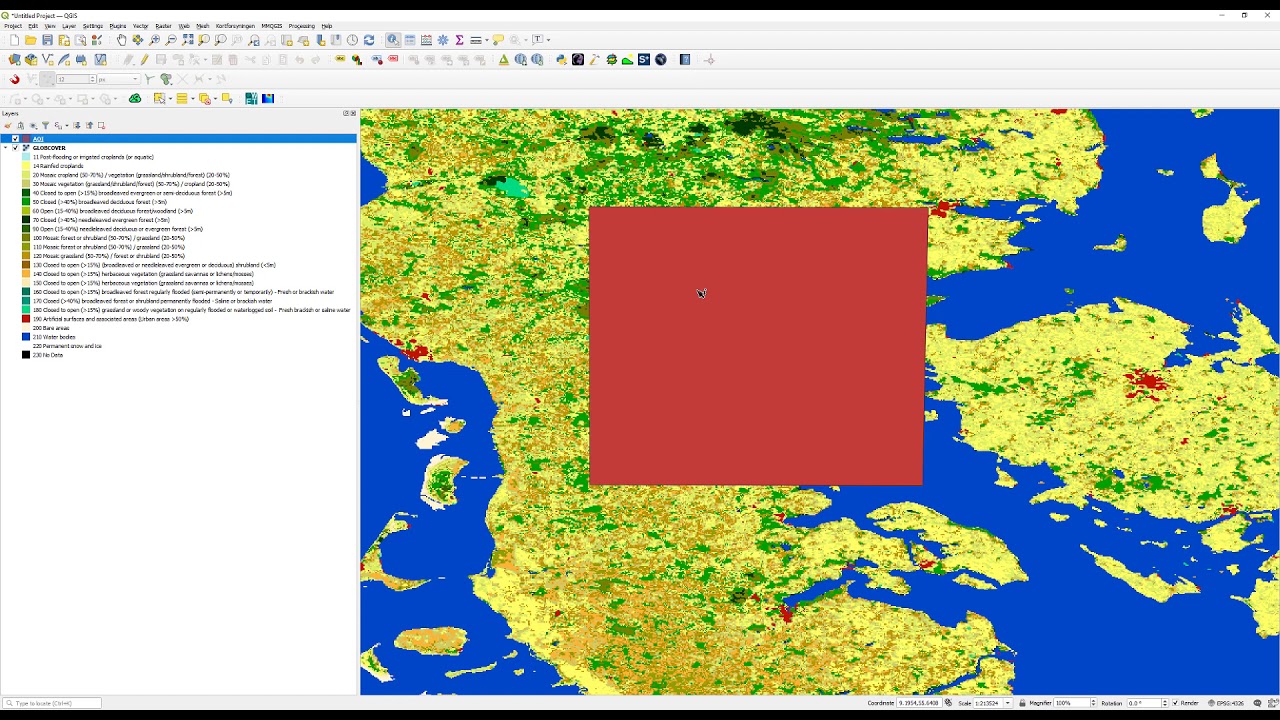Increase the Magnifier spinbox value
Viewport: 1280px width, 720px height.
(x=1093, y=701)
